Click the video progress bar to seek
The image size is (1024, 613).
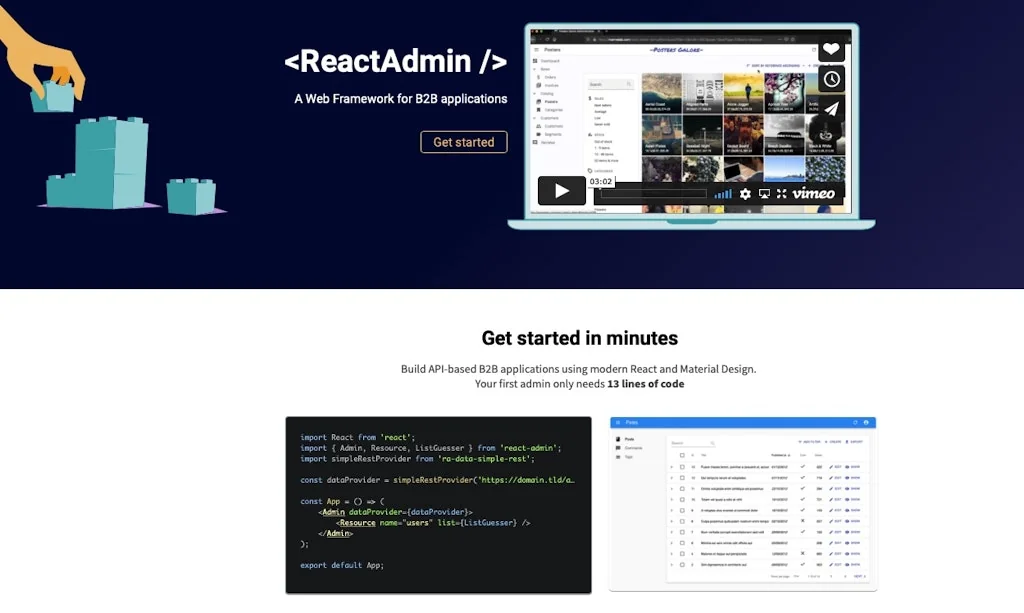pyautogui.click(x=655, y=193)
